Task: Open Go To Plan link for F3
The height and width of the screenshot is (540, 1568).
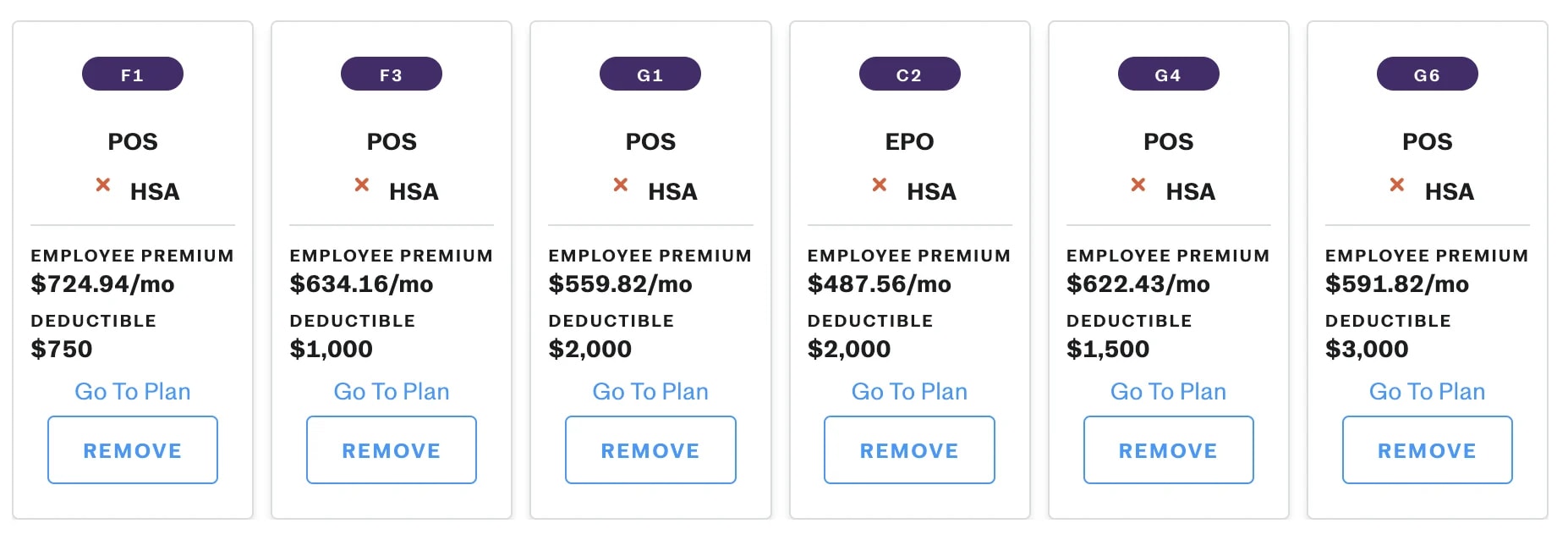Action: tap(392, 391)
